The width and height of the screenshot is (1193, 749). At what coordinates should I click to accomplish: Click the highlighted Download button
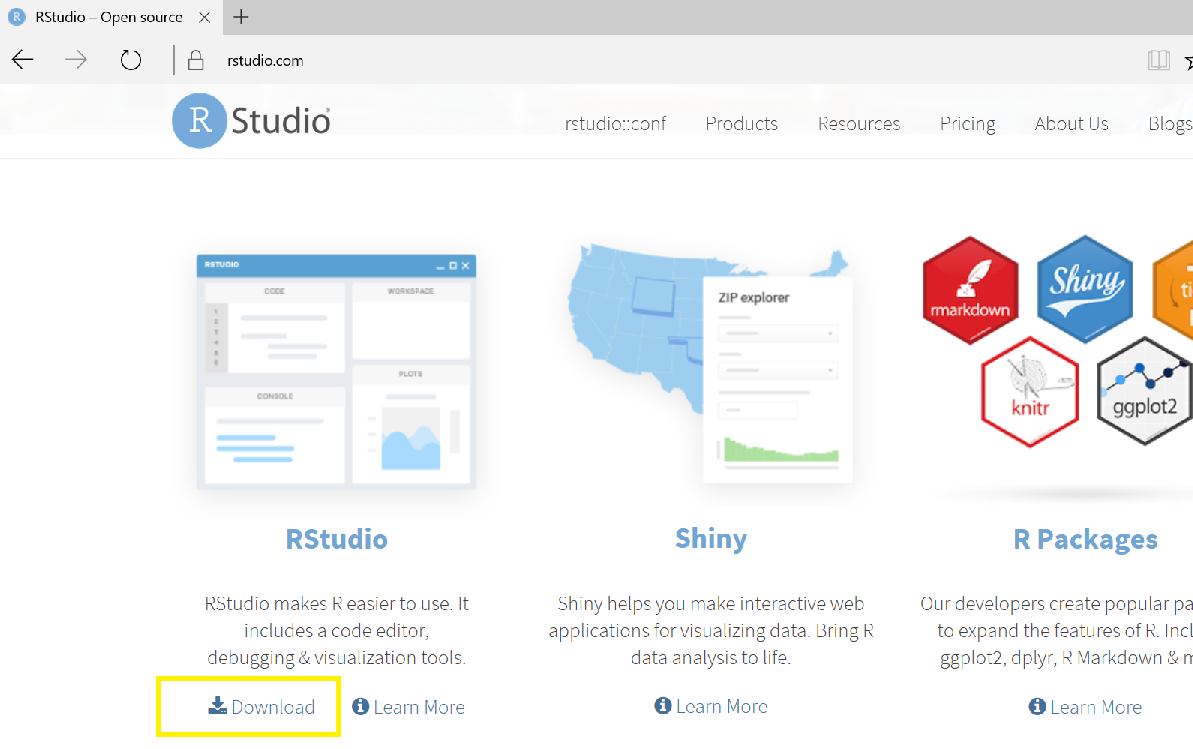248,706
